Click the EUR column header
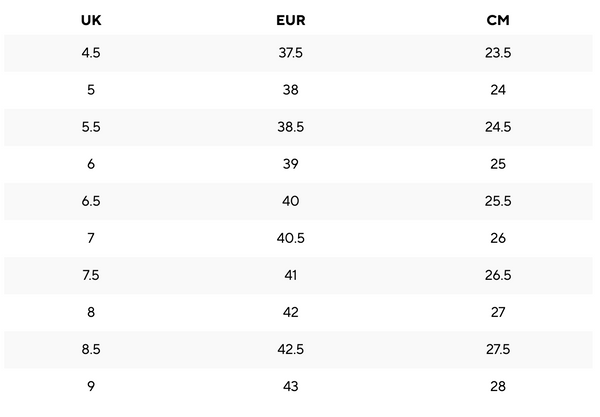The image size is (600, 417). (x=290, y=19)
